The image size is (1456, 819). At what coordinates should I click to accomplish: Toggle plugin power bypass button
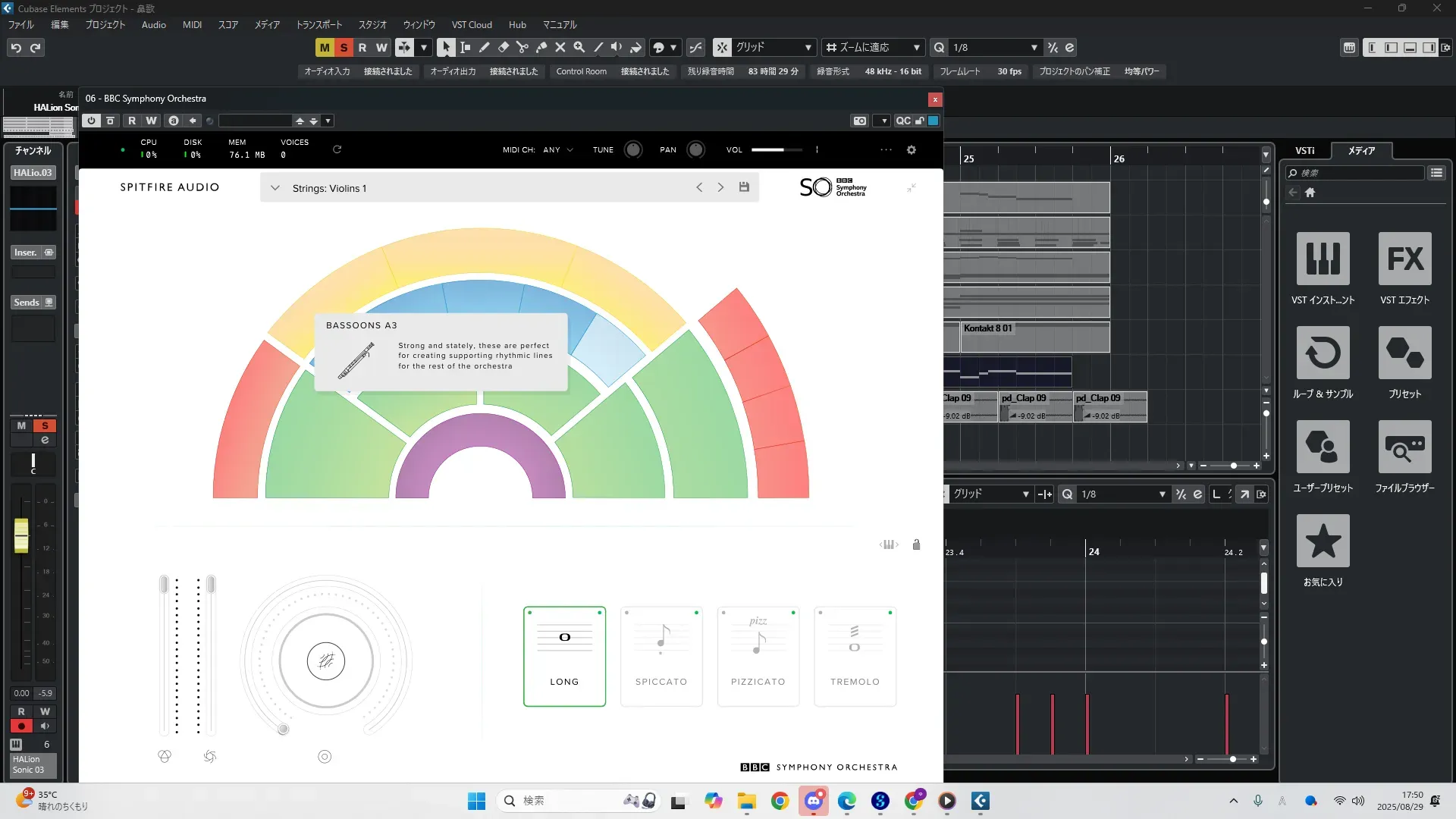(x=91, y=121)
